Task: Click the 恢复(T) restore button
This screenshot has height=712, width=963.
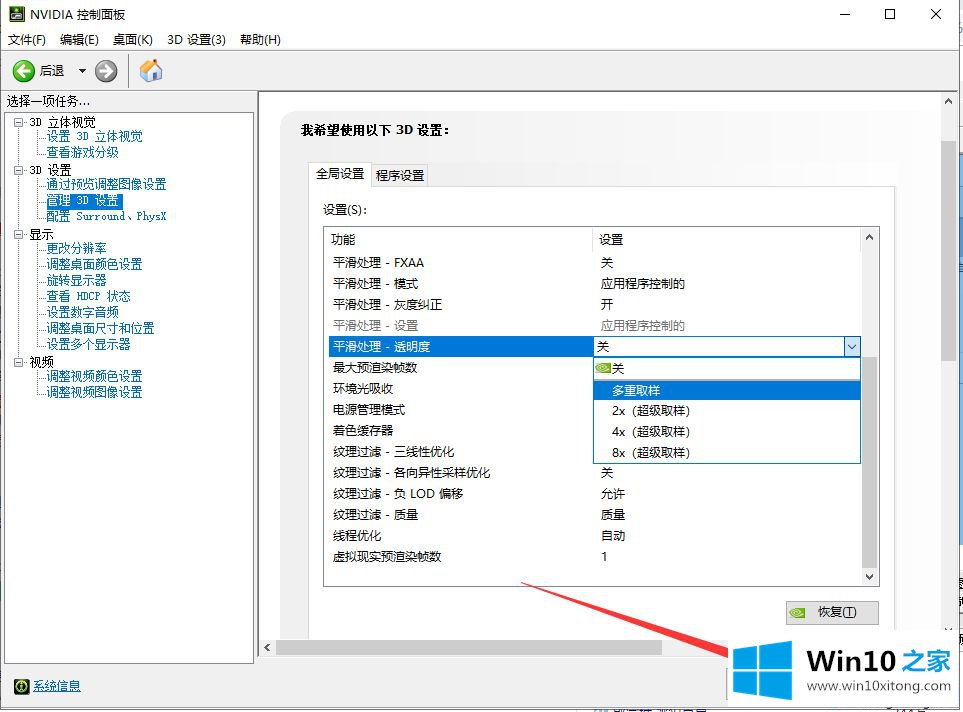Action: click(832, 612)
